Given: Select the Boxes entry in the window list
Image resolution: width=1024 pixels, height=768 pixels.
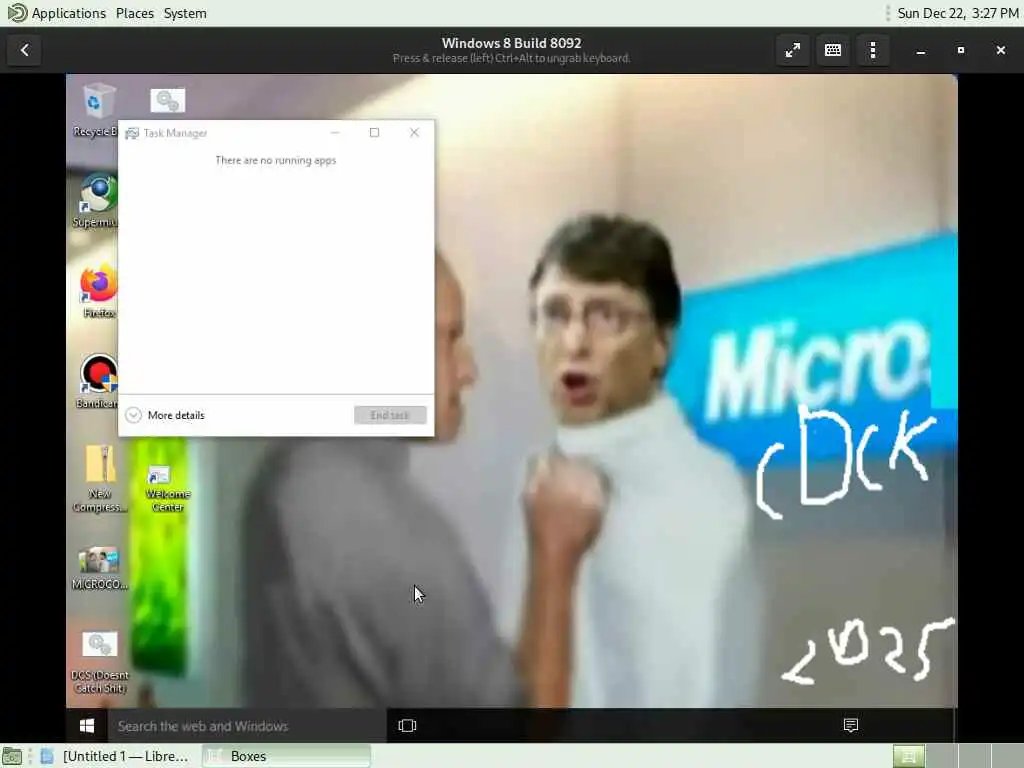Looking at the screenshot, I should (x=286, y=756).
